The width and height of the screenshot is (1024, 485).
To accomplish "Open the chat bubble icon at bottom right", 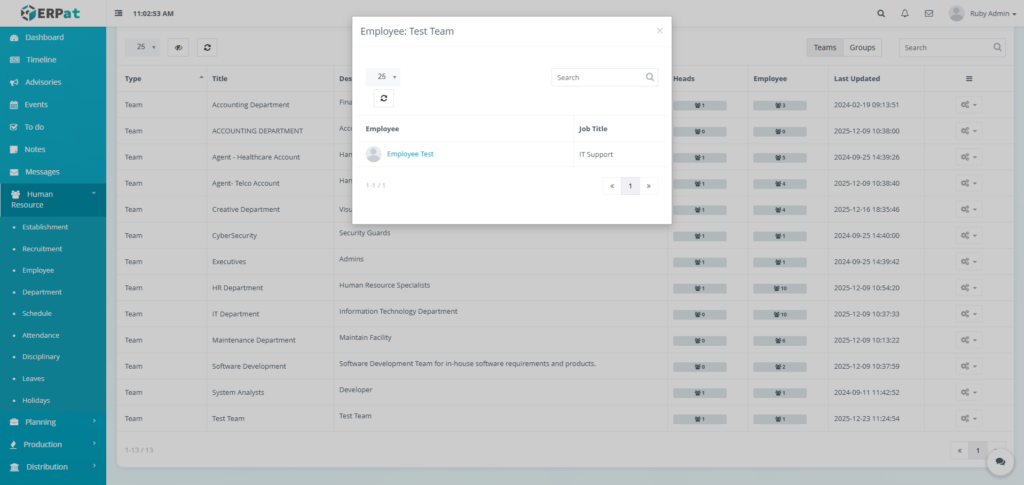I will [x=999, y=461].
